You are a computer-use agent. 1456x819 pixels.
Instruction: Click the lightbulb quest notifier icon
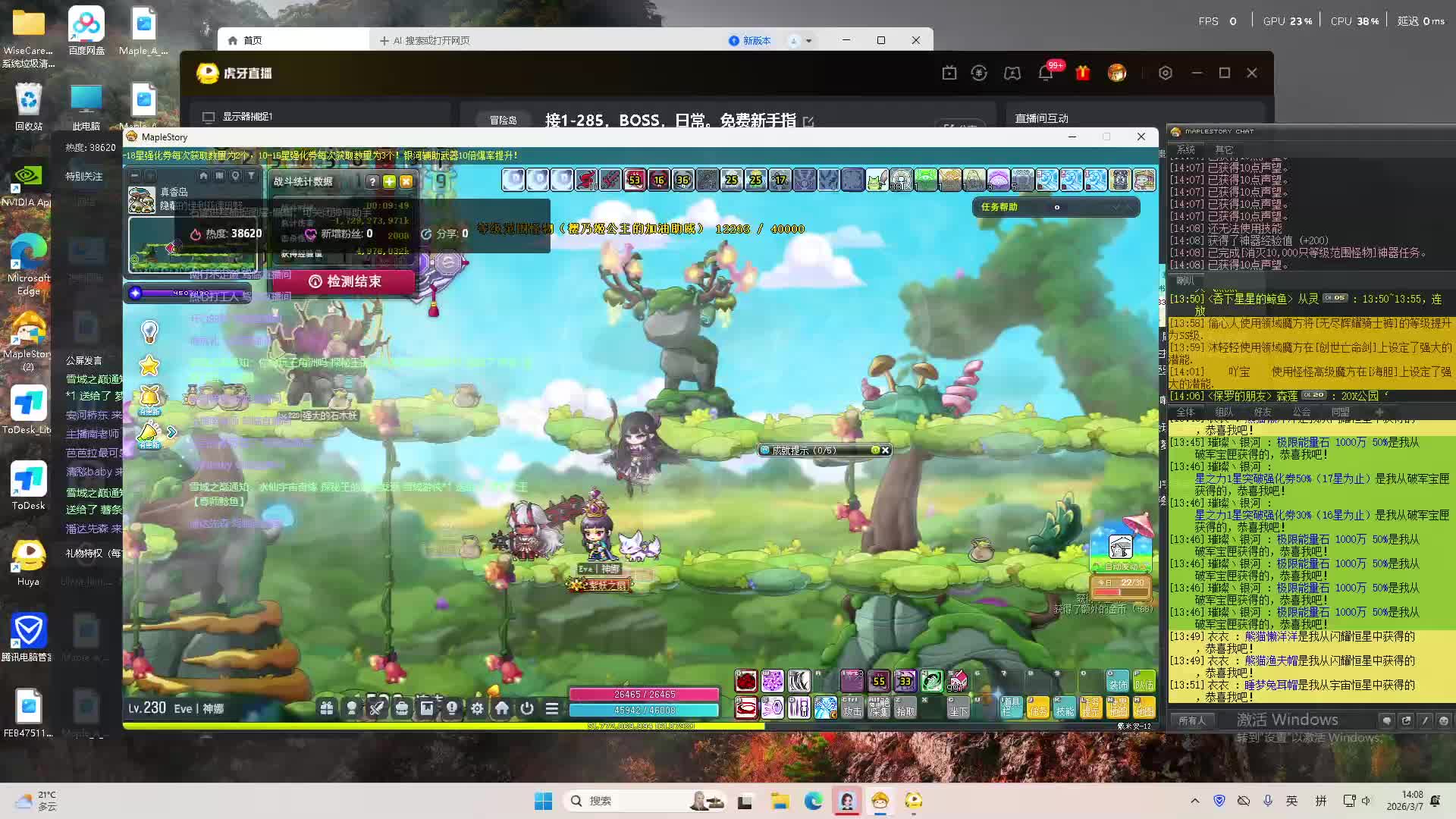(x=149, y=331)
